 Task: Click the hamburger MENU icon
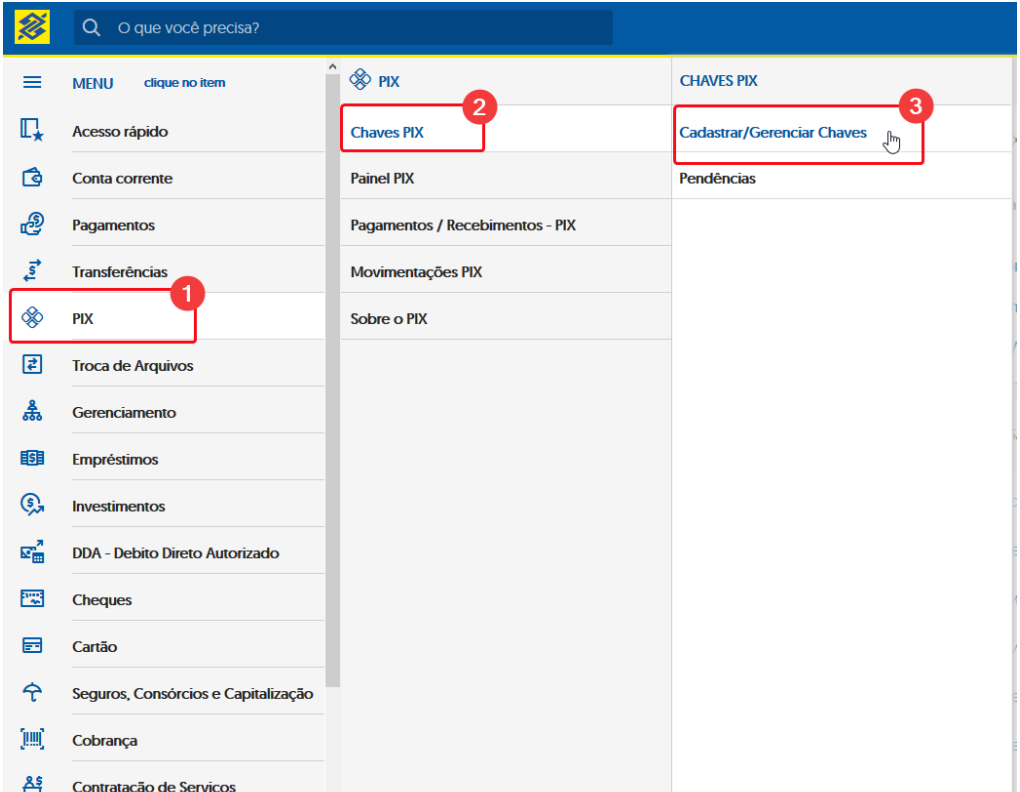[x=32, y=83]
